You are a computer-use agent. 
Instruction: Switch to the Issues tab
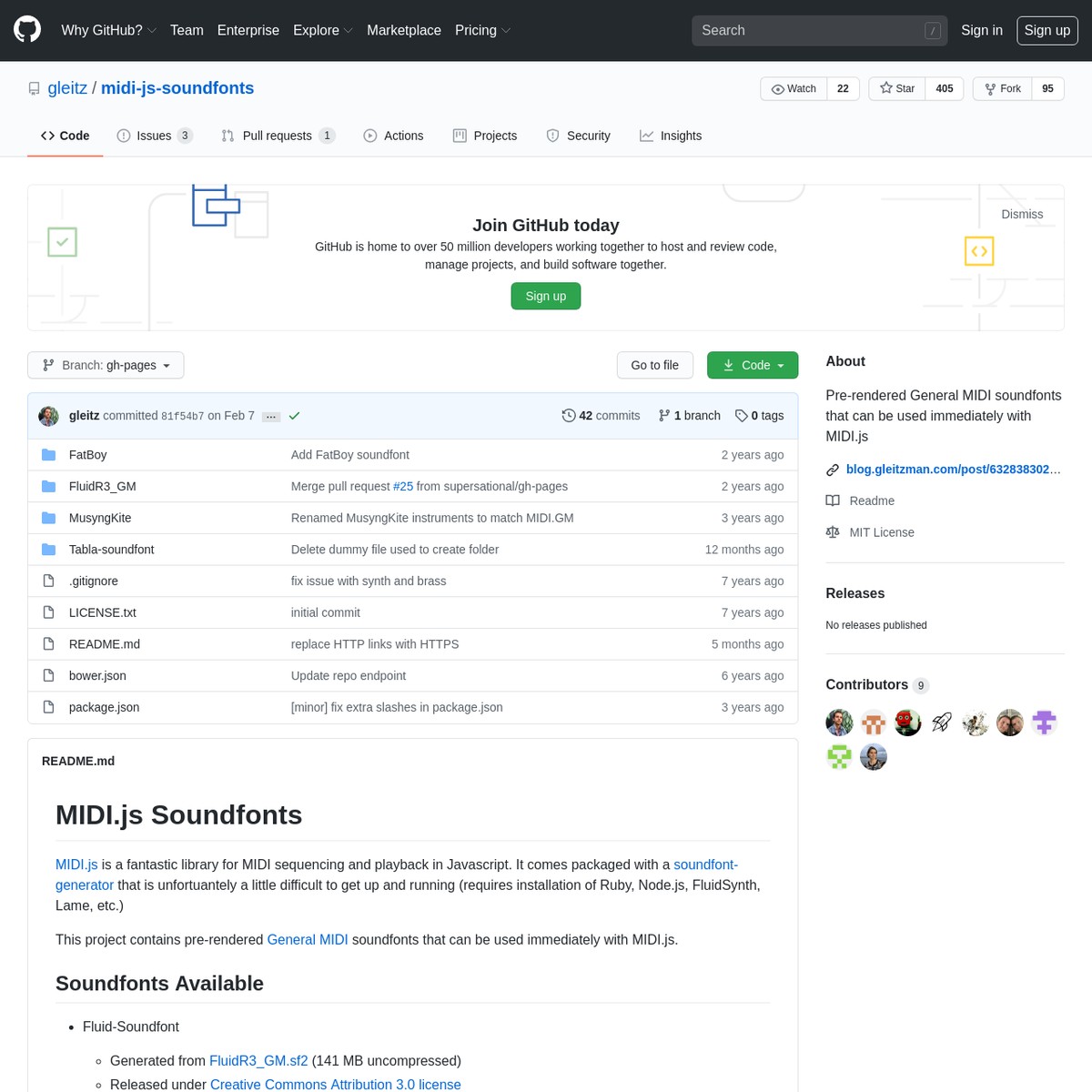[154, 136]
